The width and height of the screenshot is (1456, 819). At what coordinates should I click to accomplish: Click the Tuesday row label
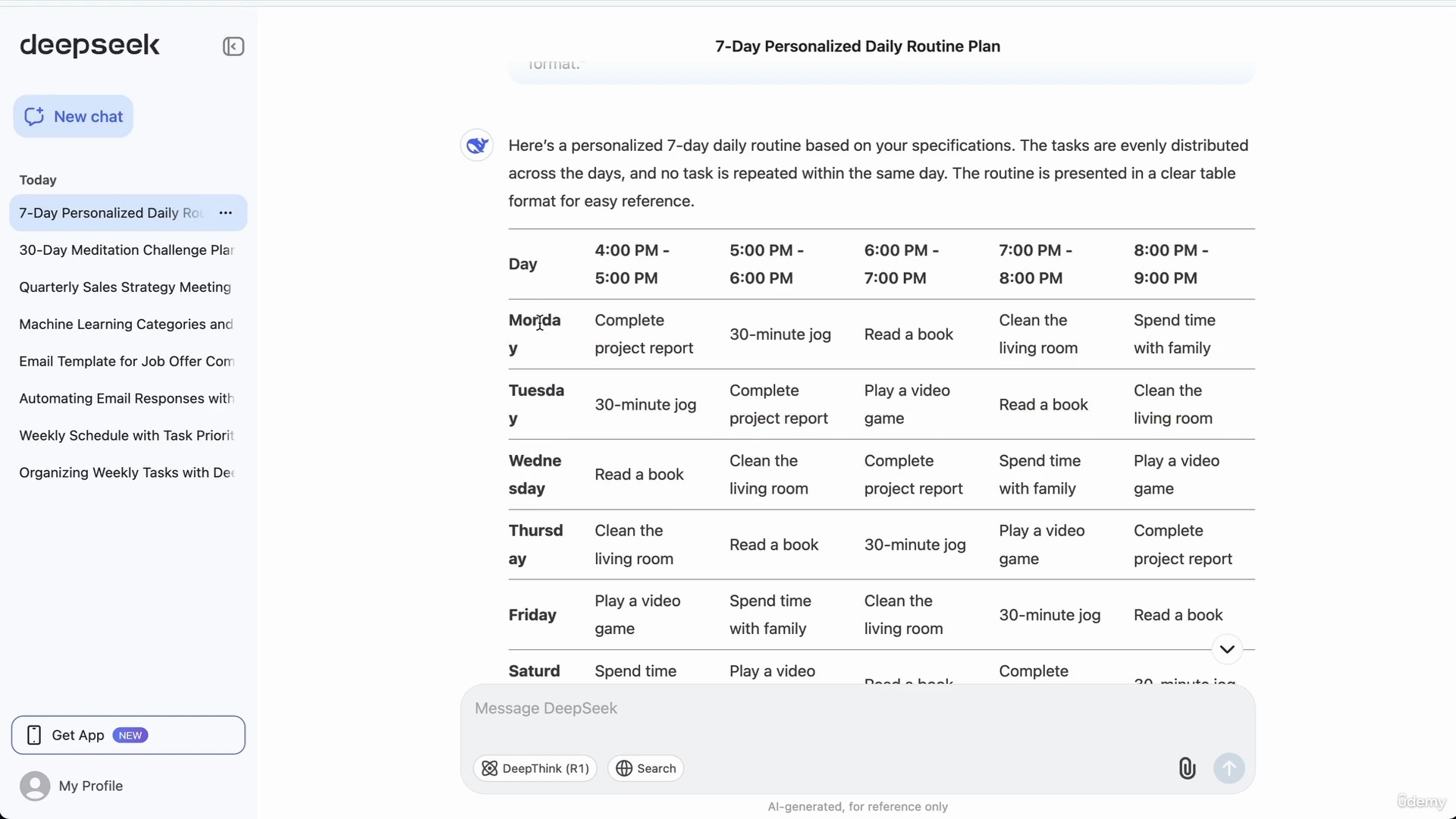click(x=537, y=405)
